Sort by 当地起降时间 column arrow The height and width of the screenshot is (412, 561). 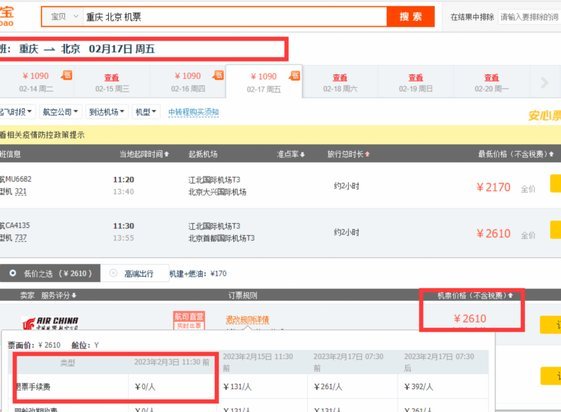coord(166,154)
